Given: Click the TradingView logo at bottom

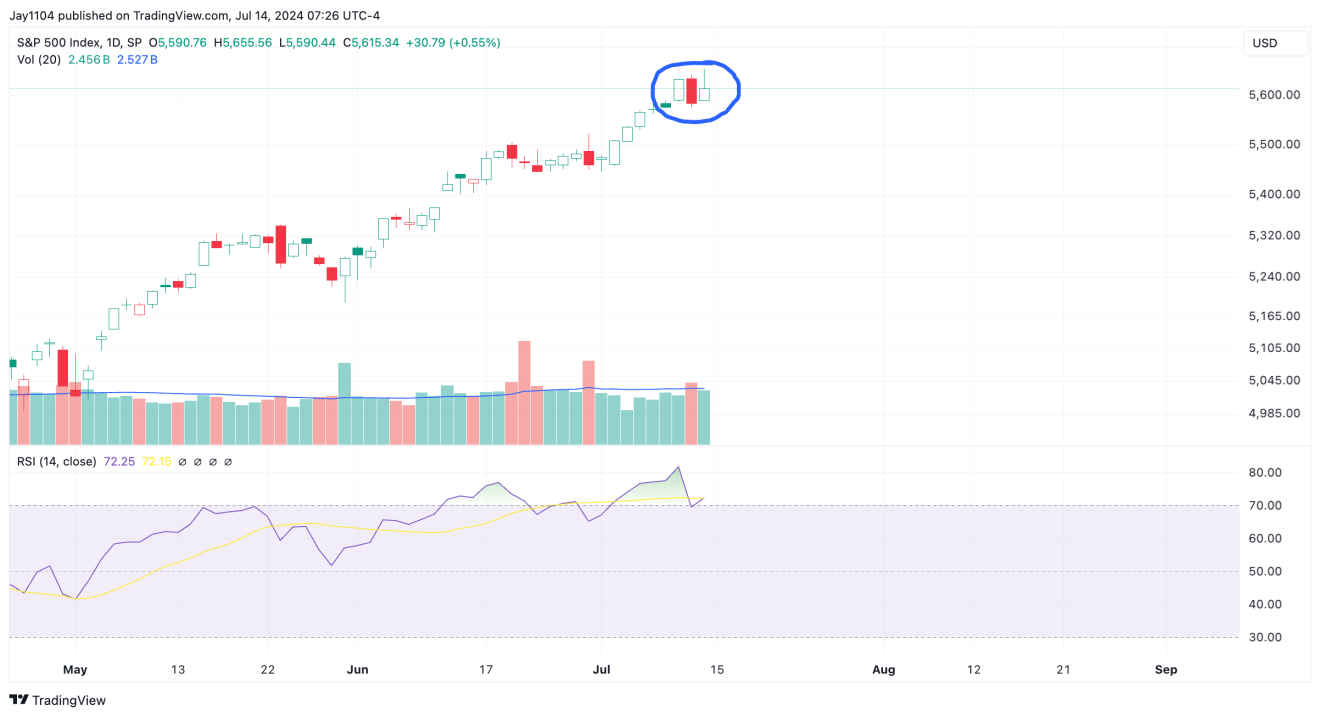Looking at the screenshot, I should (57, 700).
